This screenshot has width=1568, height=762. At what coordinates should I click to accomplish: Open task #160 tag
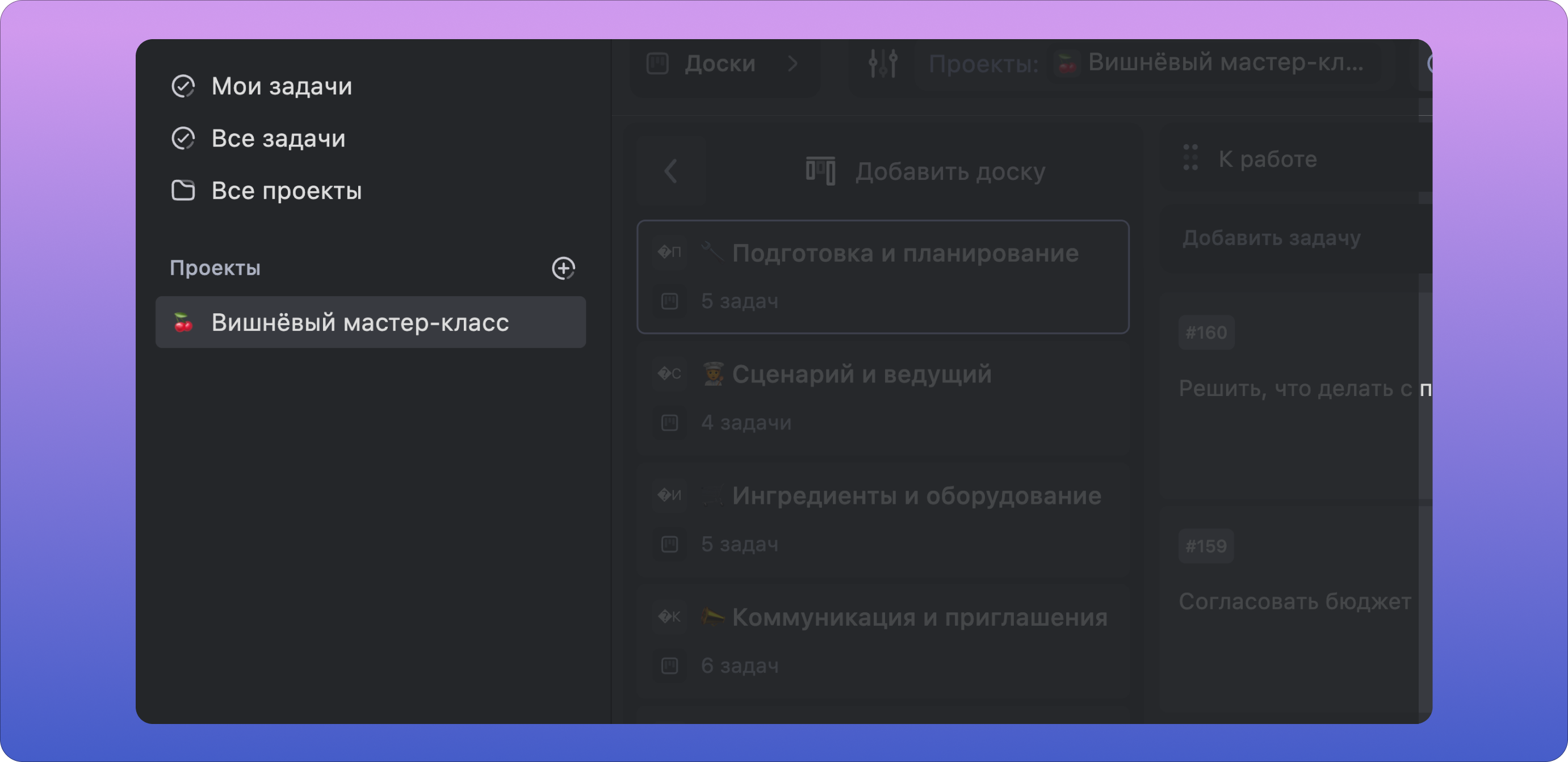1206,332
